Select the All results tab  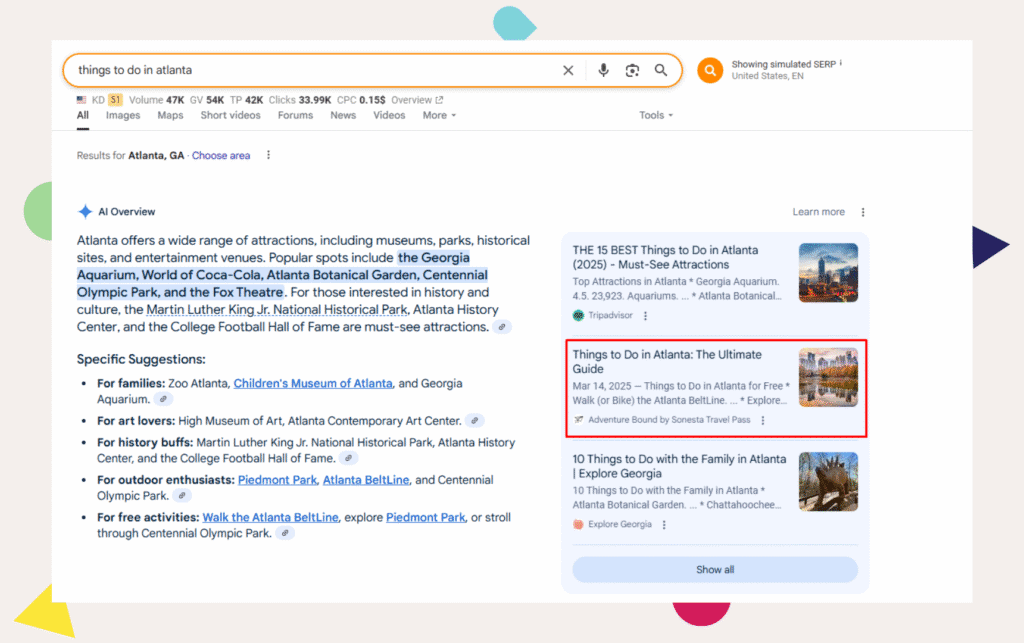coord(83,115)
